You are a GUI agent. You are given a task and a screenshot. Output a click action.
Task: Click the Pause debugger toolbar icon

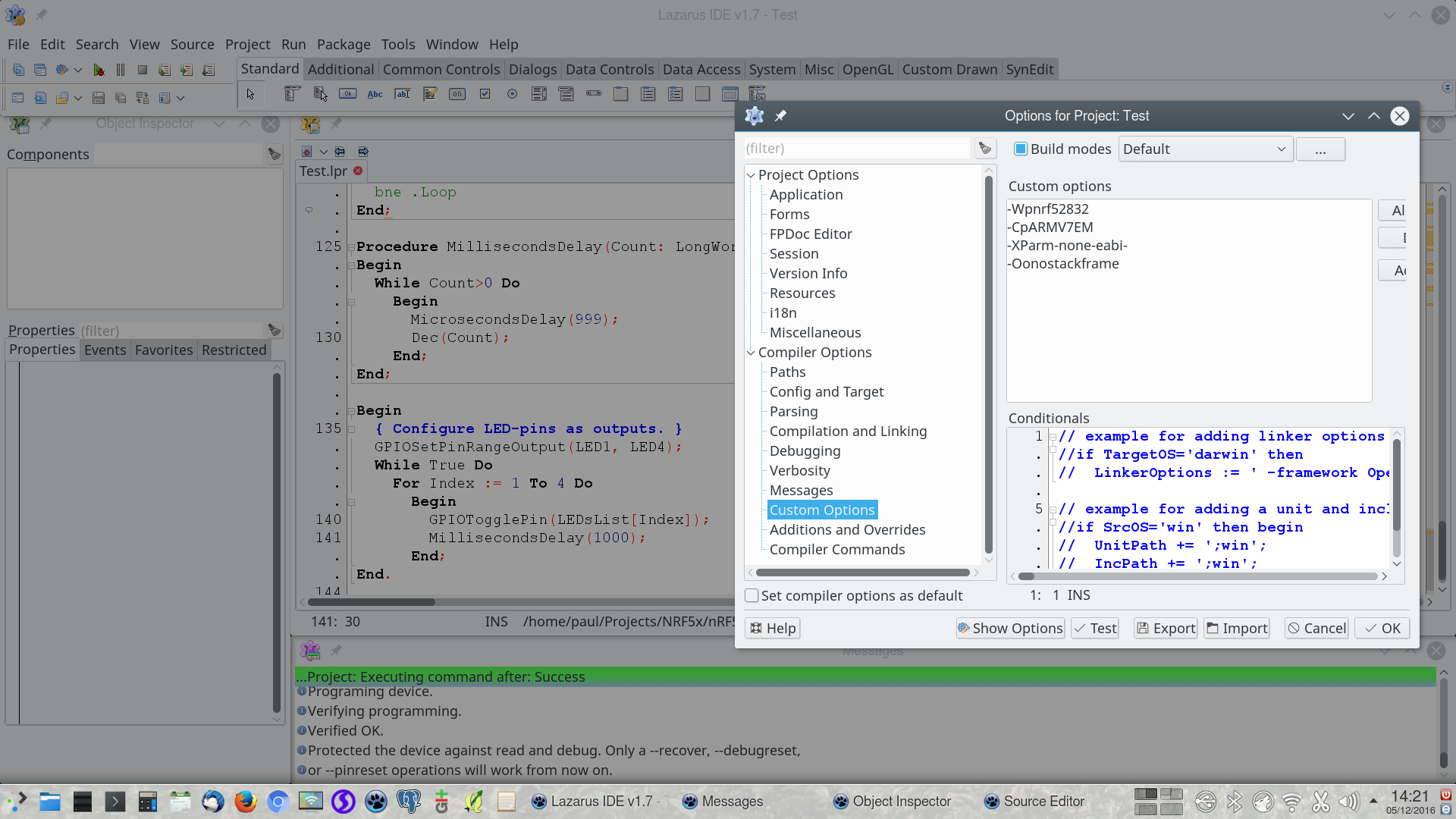tap(121, 70)
